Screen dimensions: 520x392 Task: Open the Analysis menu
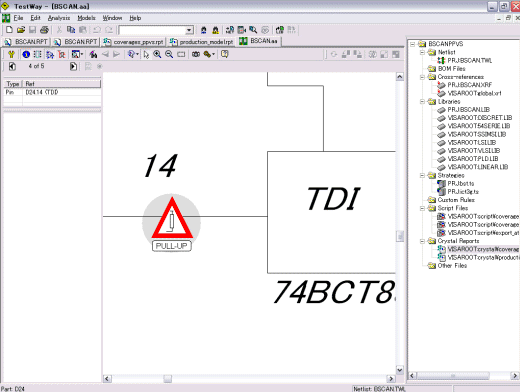click(59, 18)
